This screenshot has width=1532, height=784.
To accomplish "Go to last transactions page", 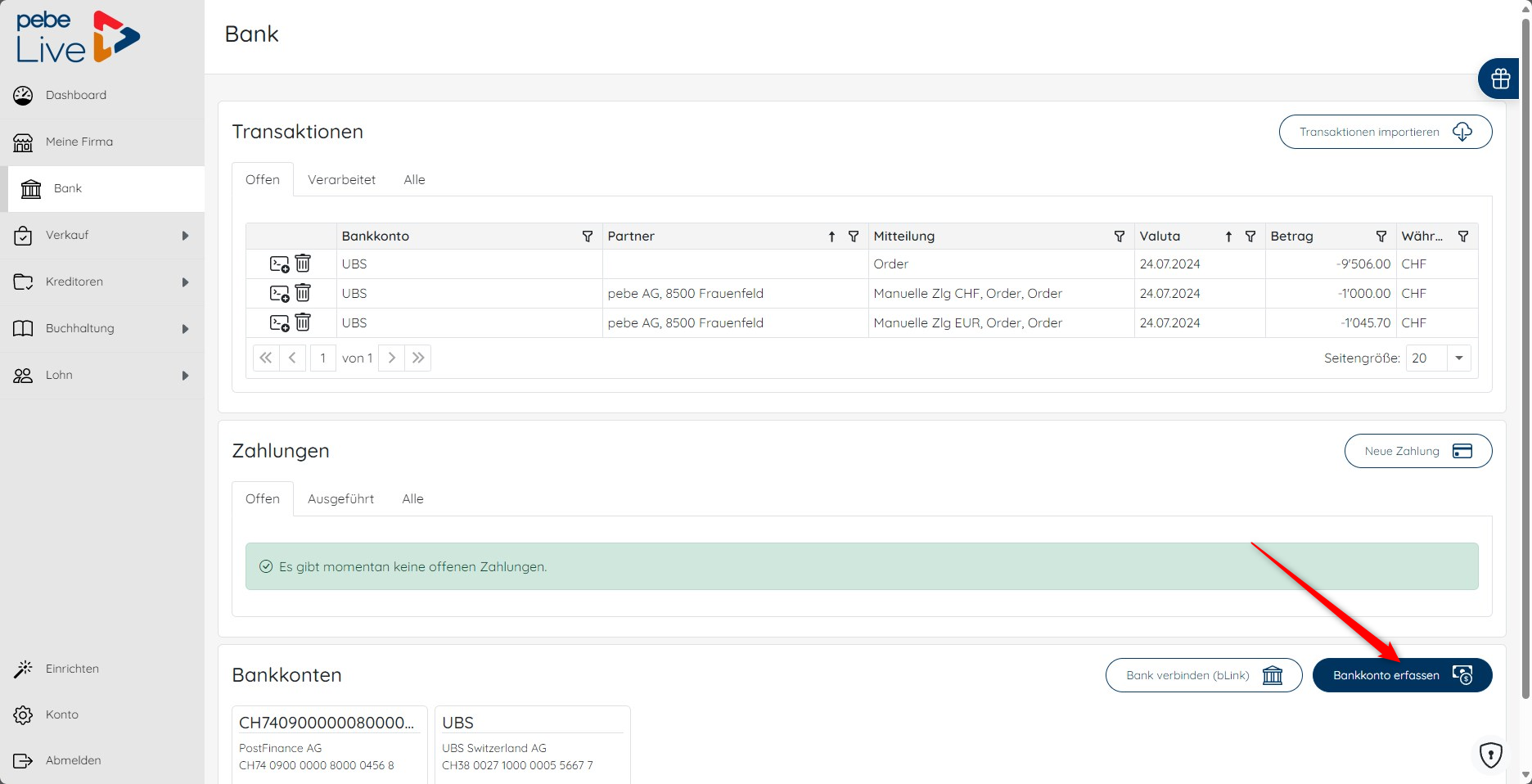I will pos(418,358).
